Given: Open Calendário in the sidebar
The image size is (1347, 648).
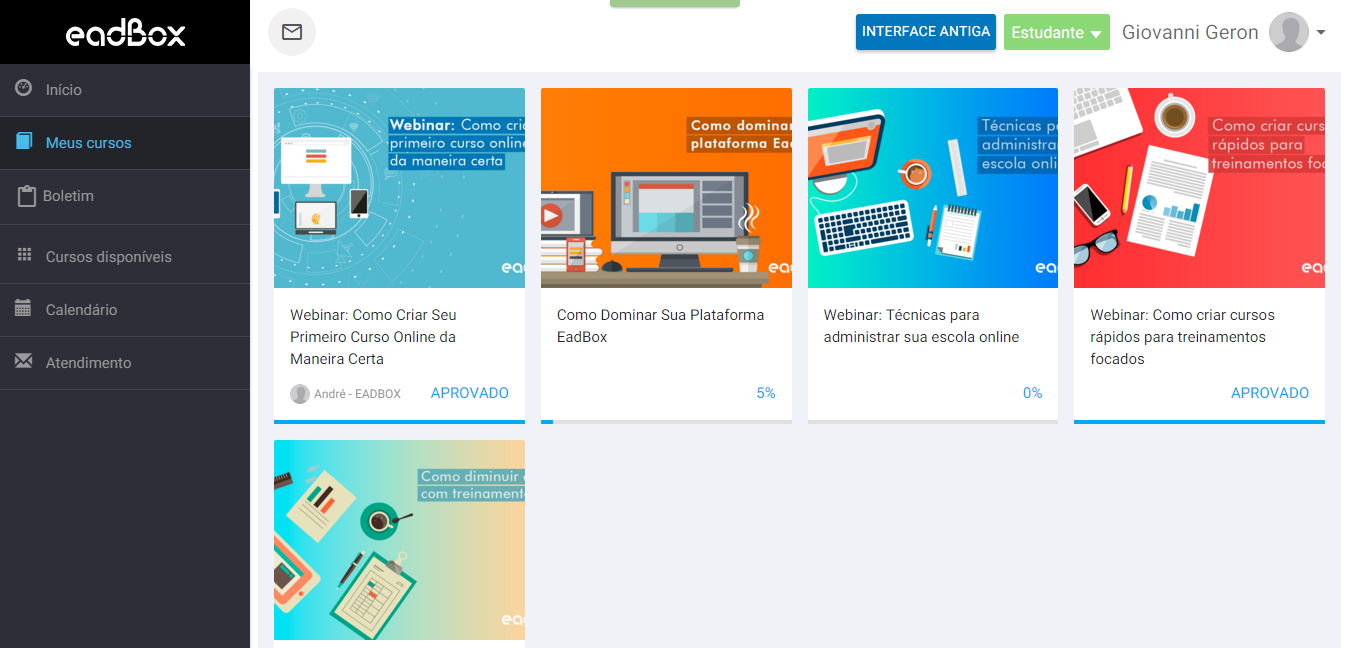Looking at the screenshot, I should 125,310.
